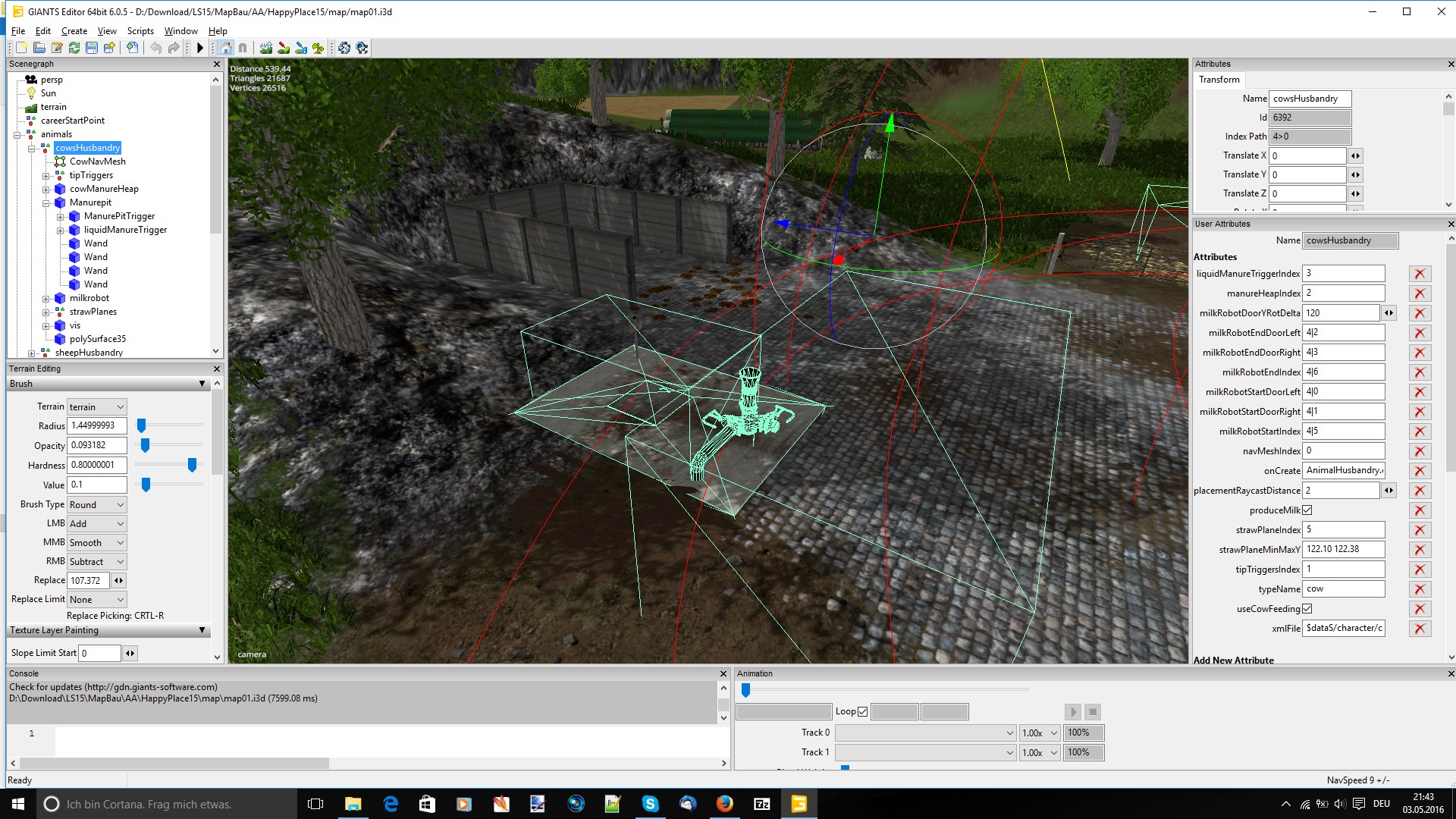Select the CowNavMesh tree item
The width and height of the screenshot is (1456, 819).
98,162
